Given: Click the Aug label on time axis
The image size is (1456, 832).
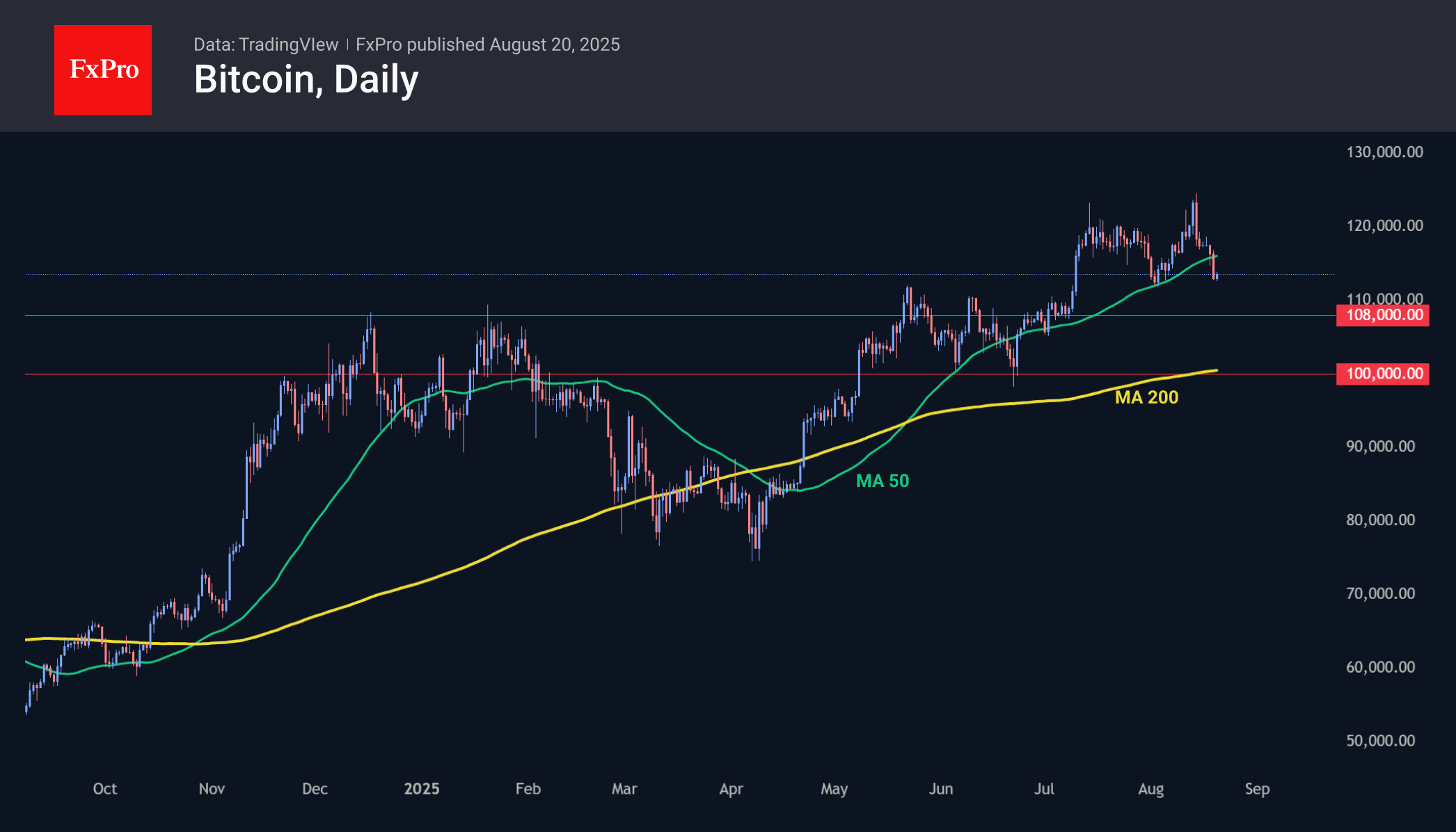Looking at the screenshot, I should tap(1150, 789).
